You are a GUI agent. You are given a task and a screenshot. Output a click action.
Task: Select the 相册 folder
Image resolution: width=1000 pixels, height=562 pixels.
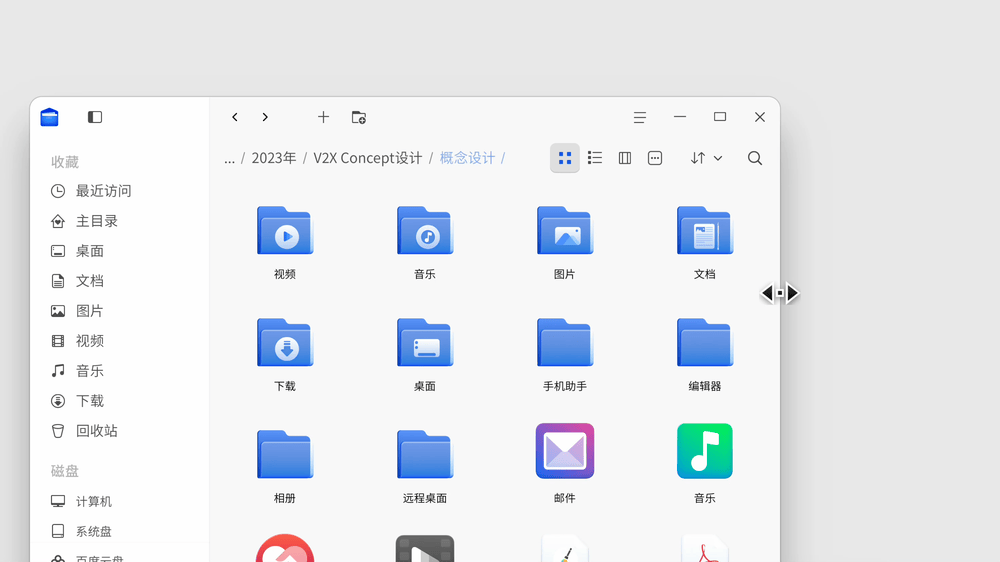tap(285, 454)
